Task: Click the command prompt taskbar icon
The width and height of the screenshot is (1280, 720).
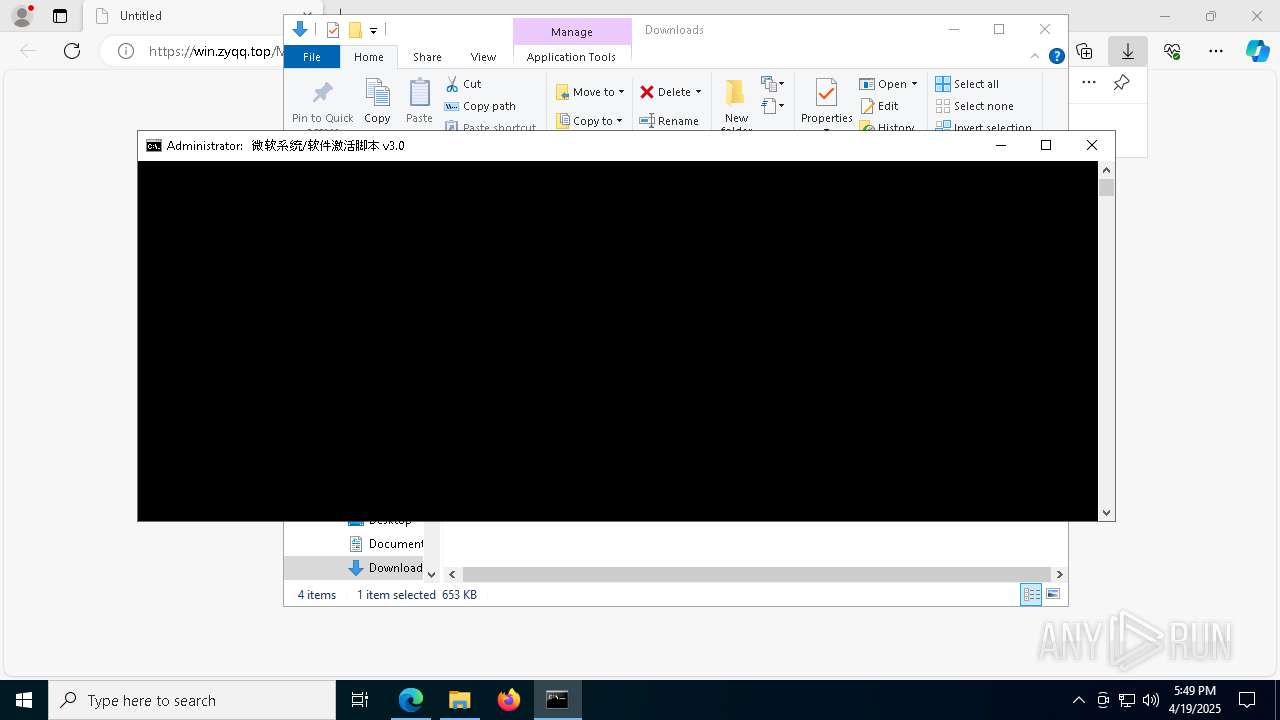Action: pyautogui.click(x=557, y=700)
